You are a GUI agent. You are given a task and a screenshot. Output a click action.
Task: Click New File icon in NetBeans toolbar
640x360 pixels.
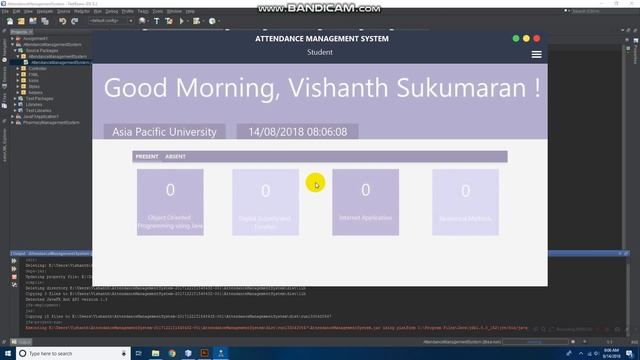(x=10, y=21)
